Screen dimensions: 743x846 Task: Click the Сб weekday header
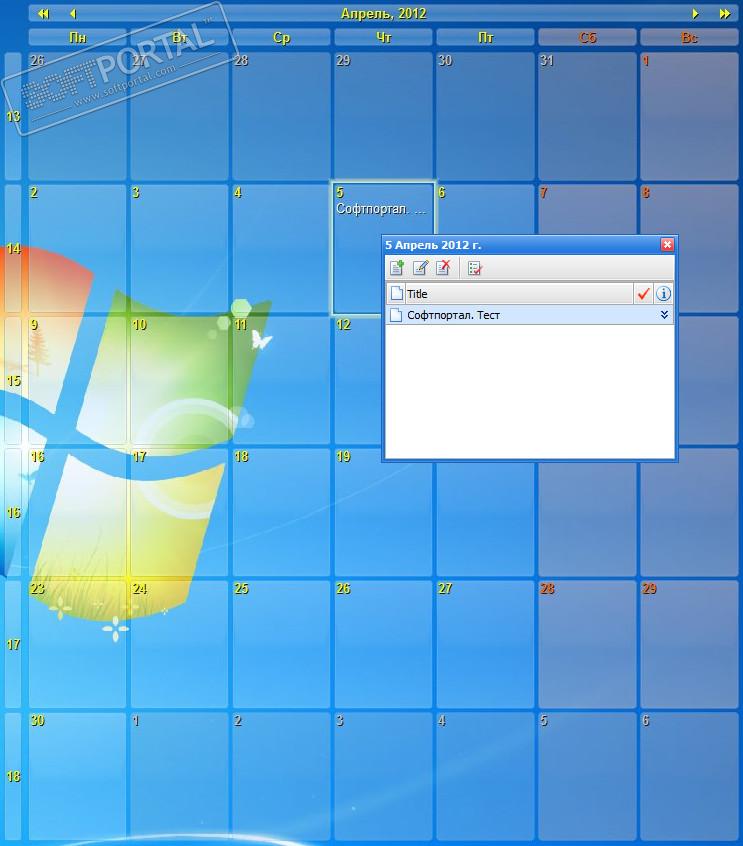pos(587,37)
